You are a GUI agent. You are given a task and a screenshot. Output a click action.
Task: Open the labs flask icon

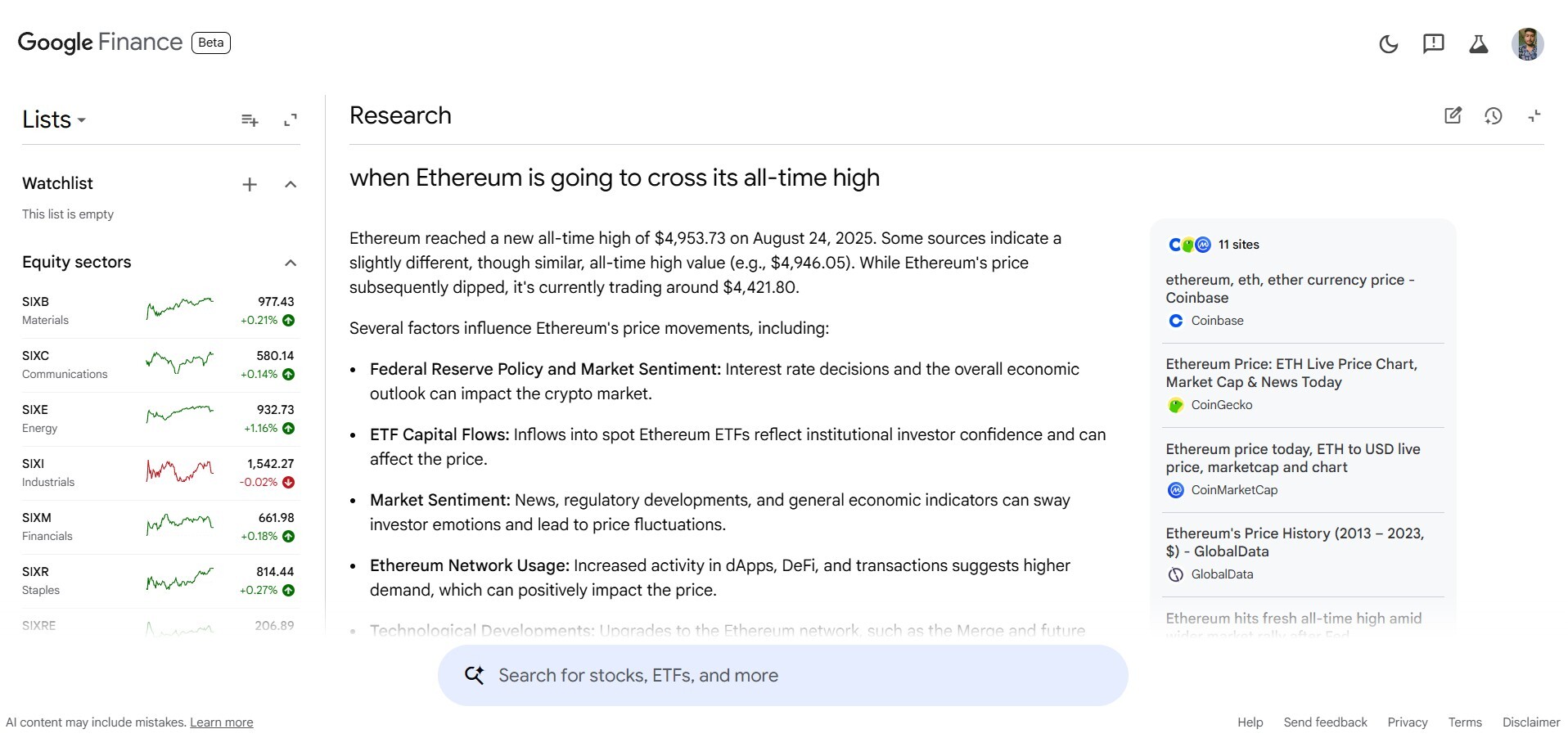tap(1478, 44)
